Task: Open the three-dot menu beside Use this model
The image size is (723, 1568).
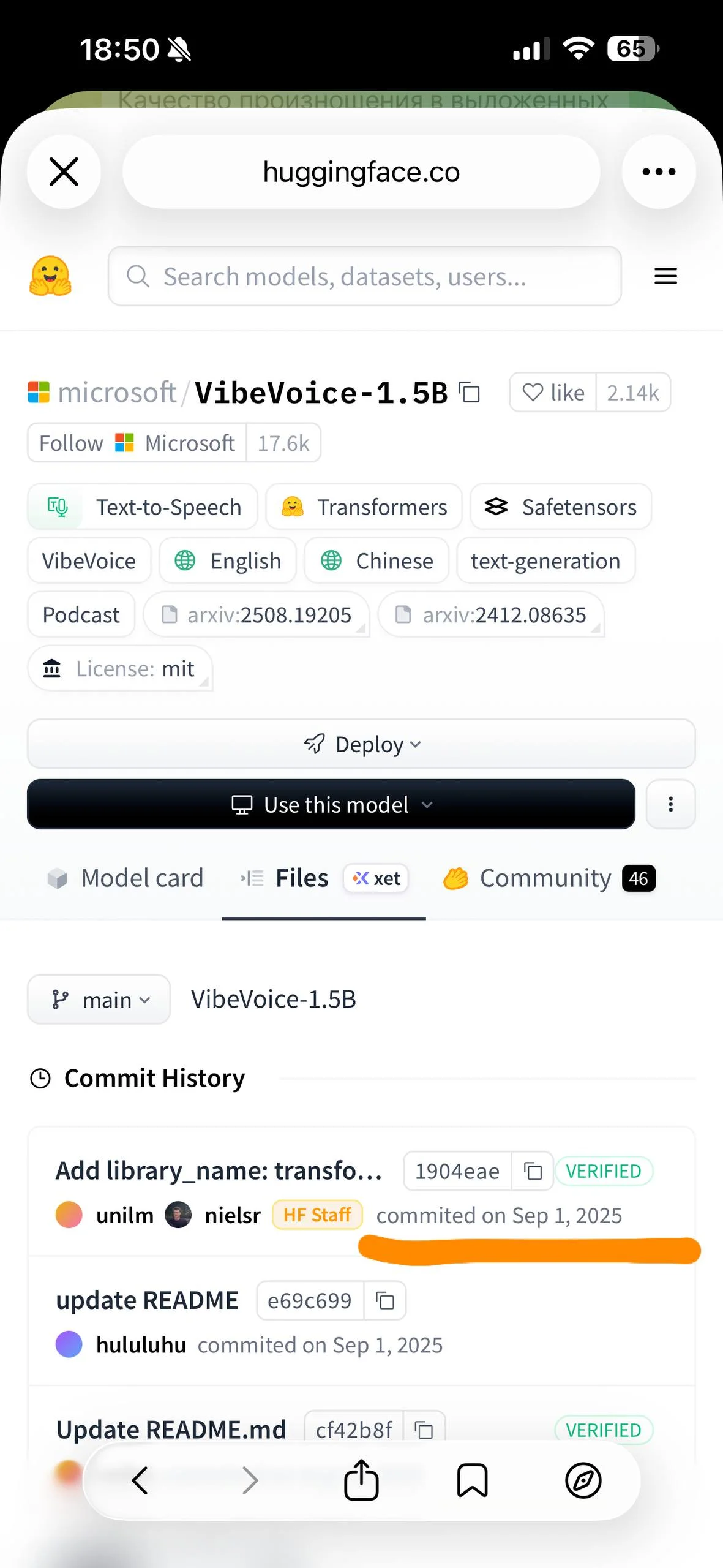Action: coord(670,805)
